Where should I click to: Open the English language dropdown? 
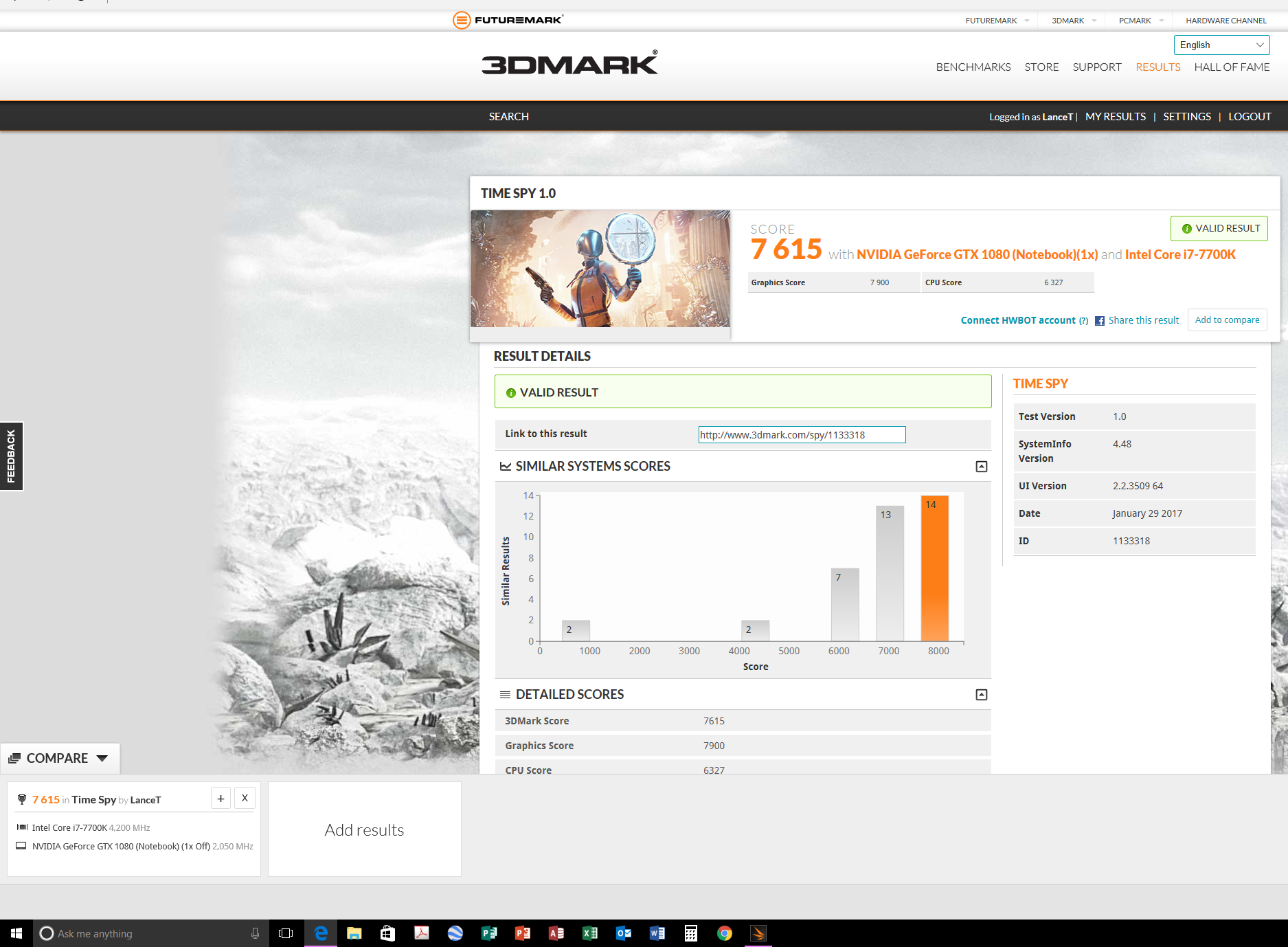coord(1221,45)
